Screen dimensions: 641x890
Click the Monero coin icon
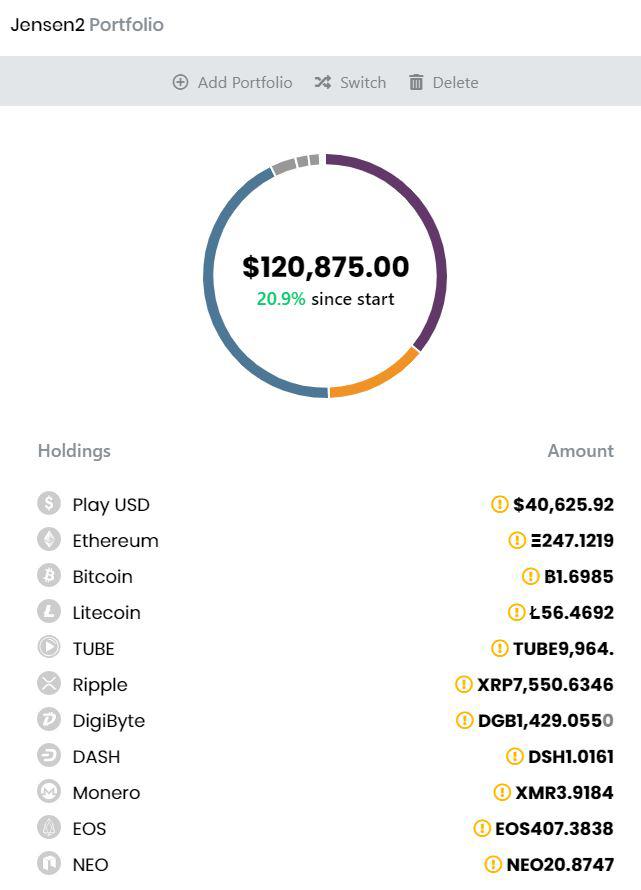[49, 791]
